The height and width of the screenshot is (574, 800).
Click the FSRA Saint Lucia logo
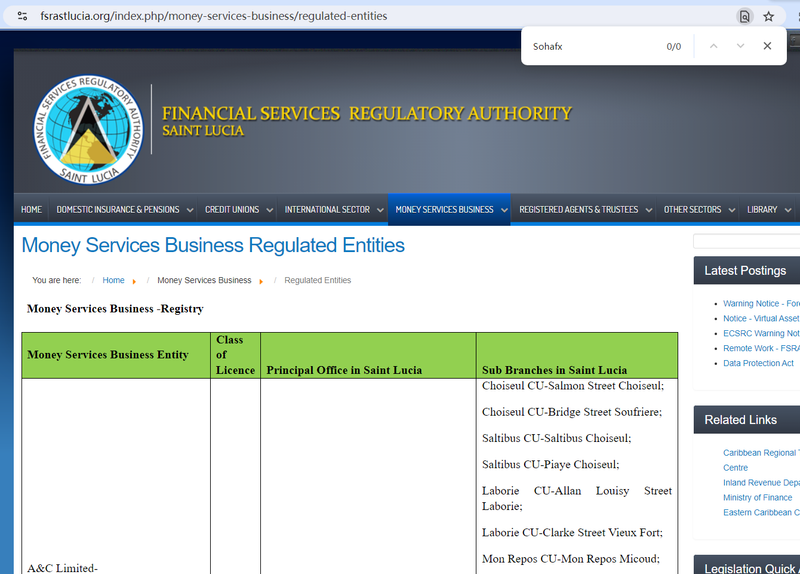[x=88, y=130]
